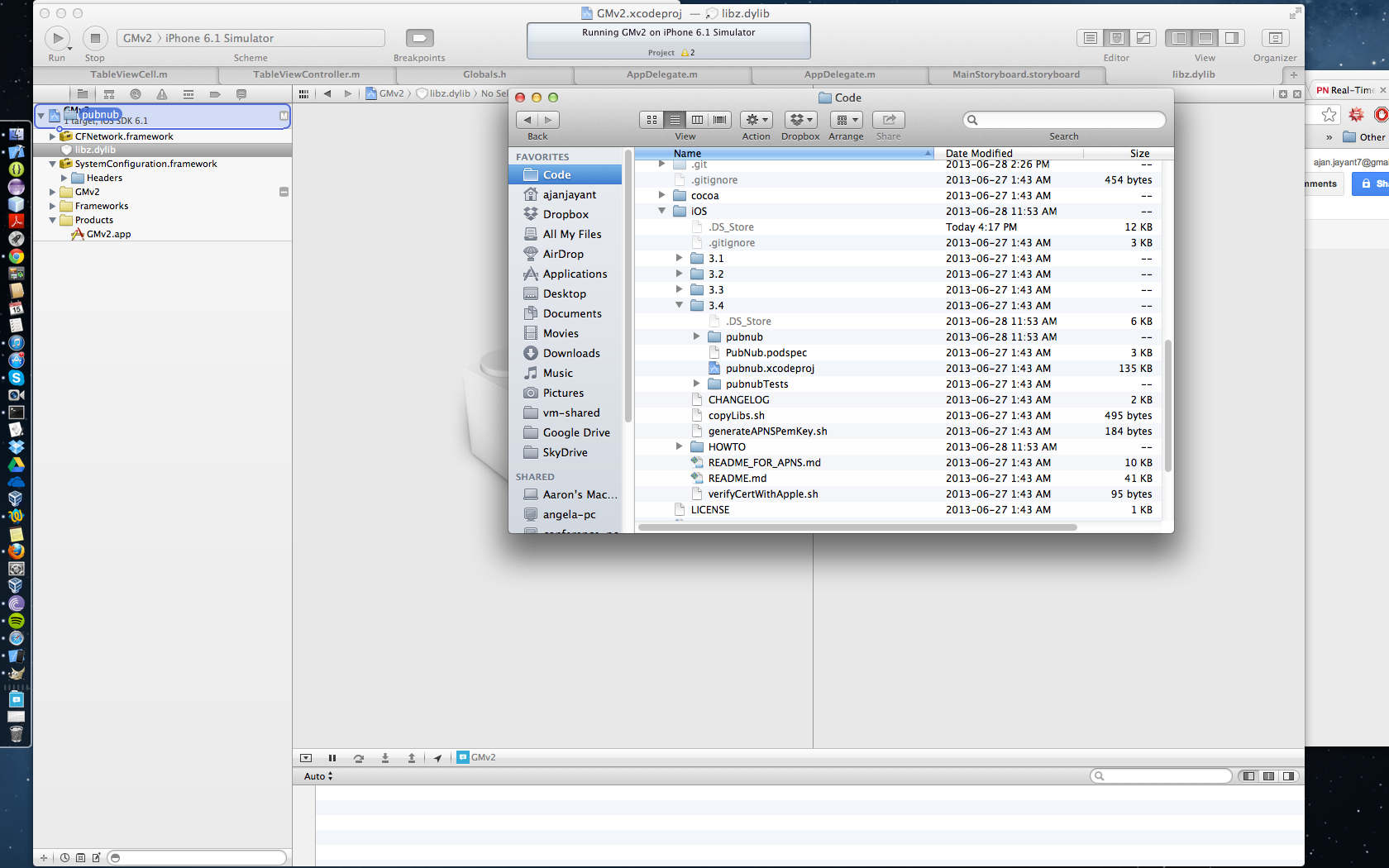Stop the running GMv2 app

pos(95,38)
